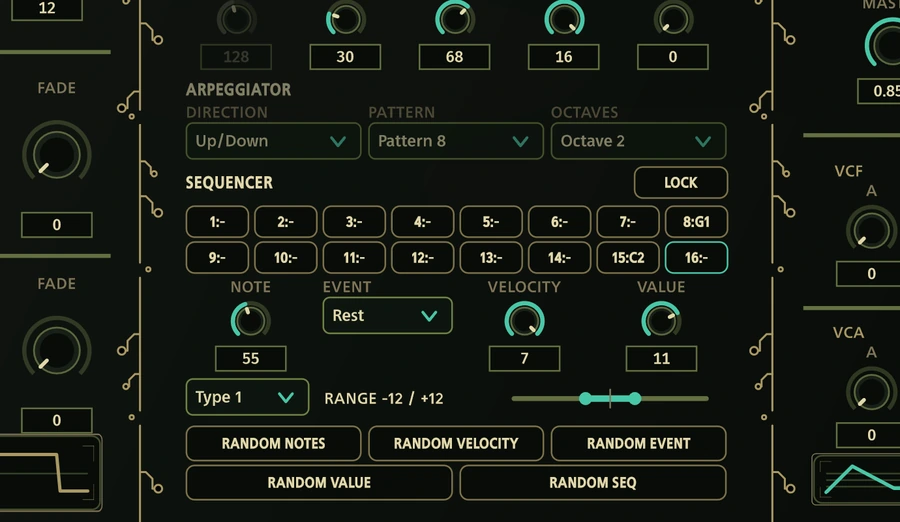Select sequencer step 3:-
The image size is (900, 522).
coord(354,222)
